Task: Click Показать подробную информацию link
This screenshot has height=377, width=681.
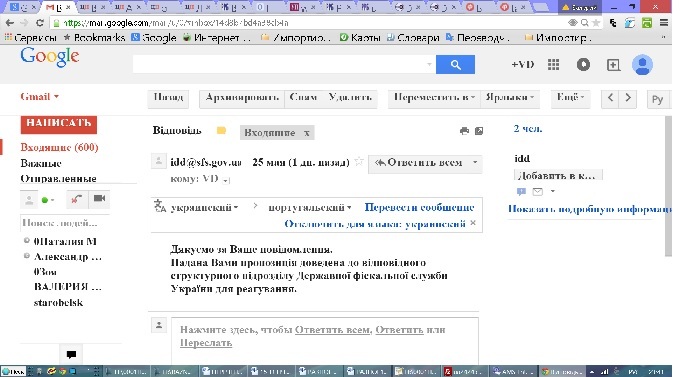Action: (x=589, y=209)
